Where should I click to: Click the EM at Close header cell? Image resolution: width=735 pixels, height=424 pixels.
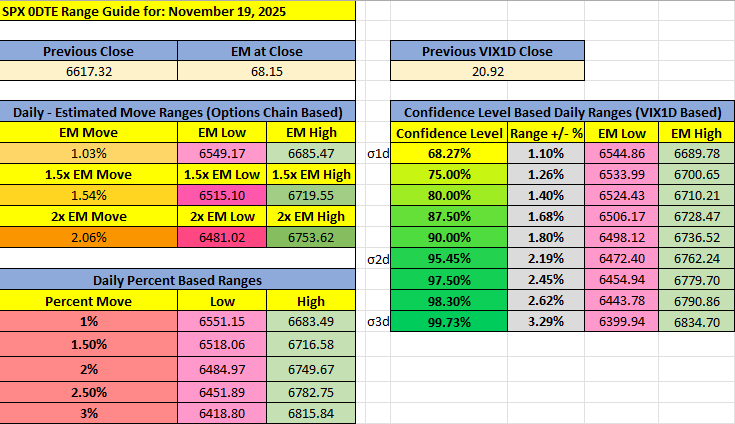[x=266, y=51]
